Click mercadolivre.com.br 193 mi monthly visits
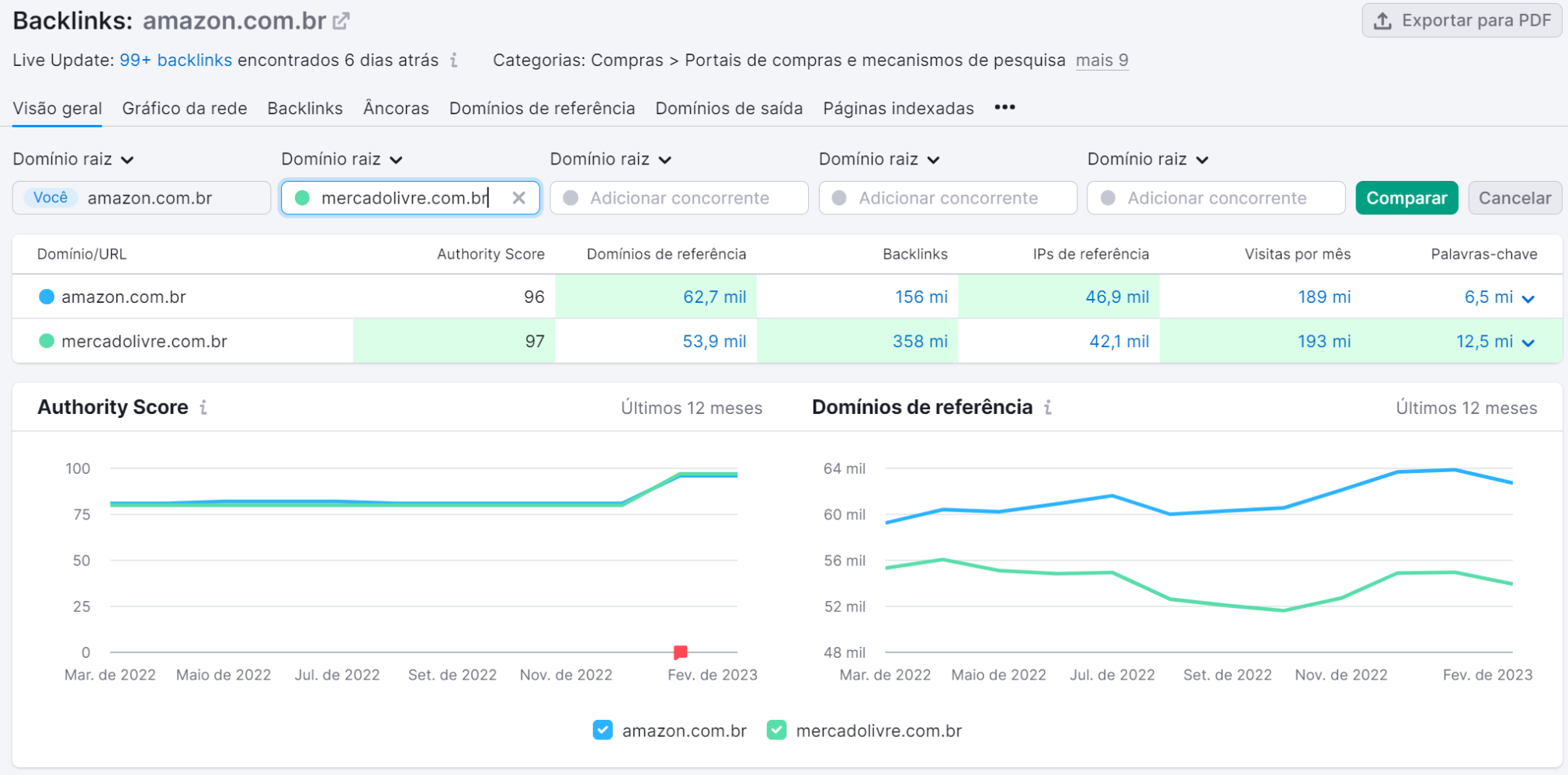 click(x=1324, y=341)
